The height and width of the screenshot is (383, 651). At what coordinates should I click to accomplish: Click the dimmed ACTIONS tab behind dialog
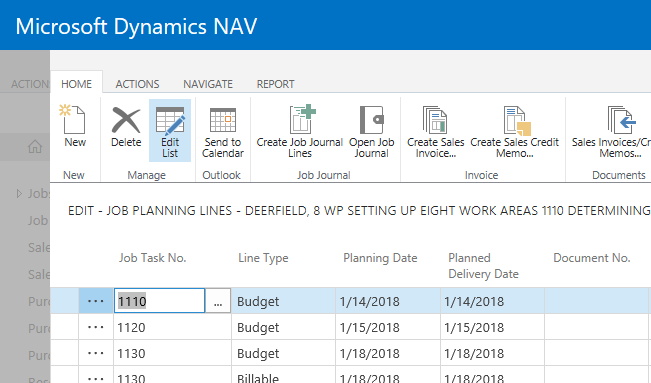29,84
